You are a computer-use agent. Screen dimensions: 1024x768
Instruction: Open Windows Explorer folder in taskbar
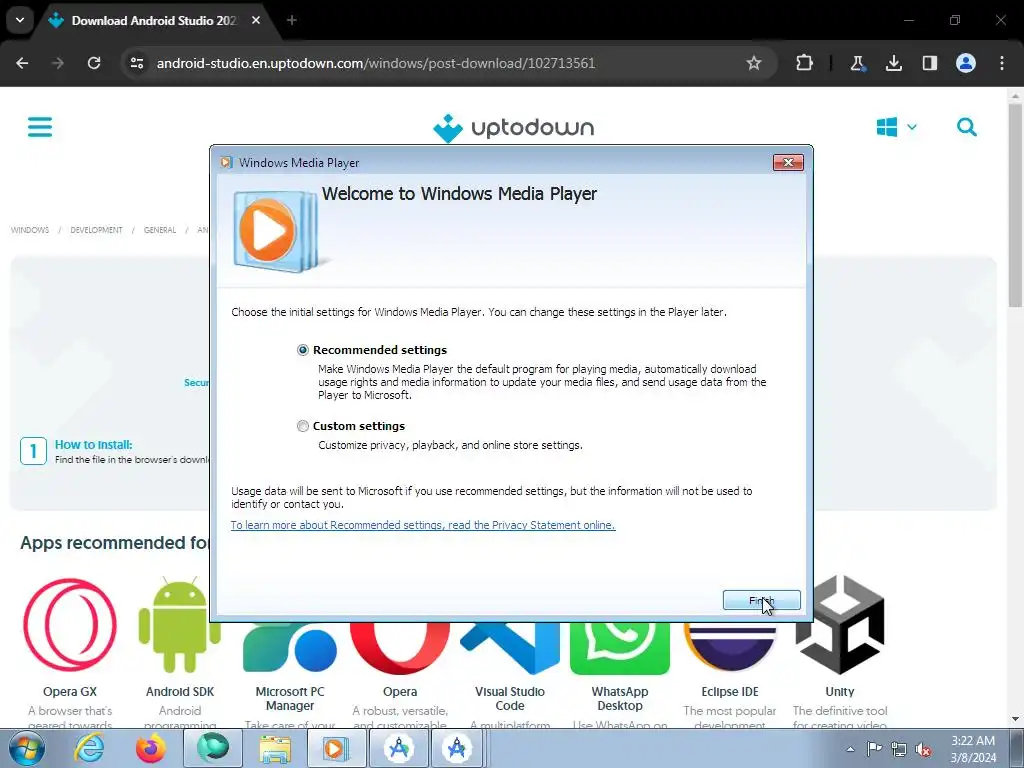(x=275, y=748)
